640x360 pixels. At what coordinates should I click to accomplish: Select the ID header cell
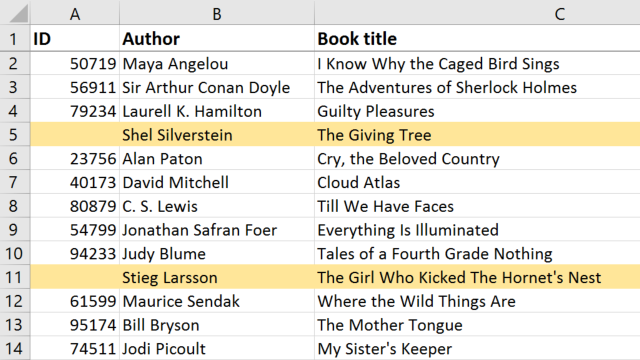75,39
